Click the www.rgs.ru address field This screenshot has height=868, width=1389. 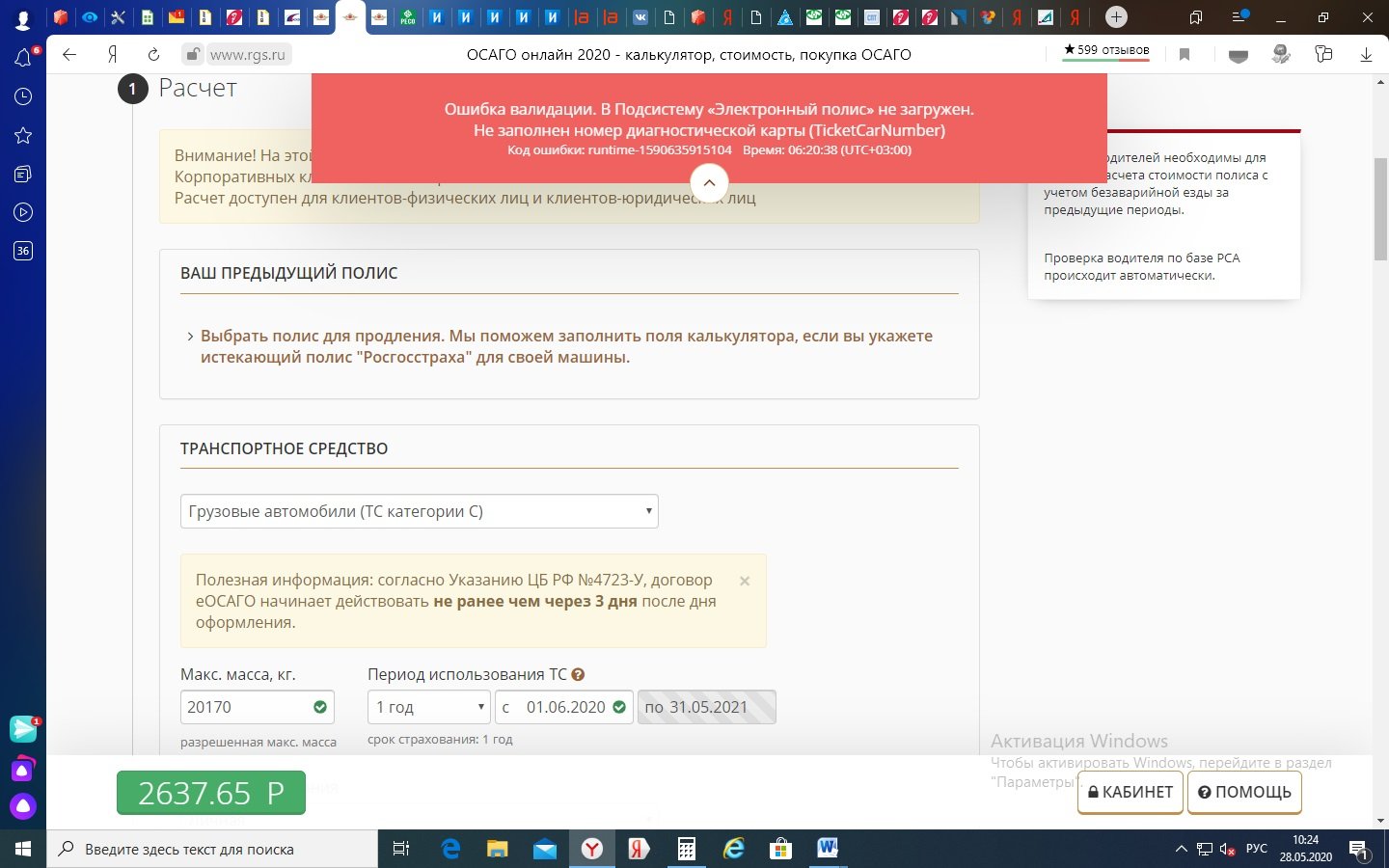[x=248, y=55]
